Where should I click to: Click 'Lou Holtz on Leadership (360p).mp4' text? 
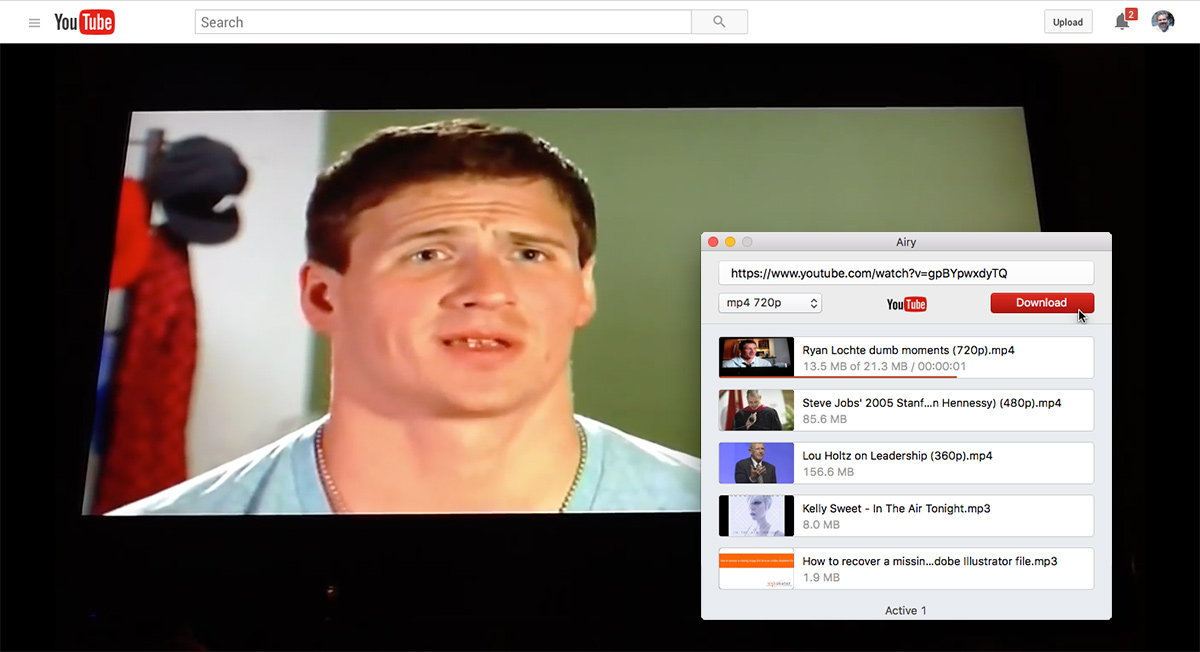click(897, 456)
